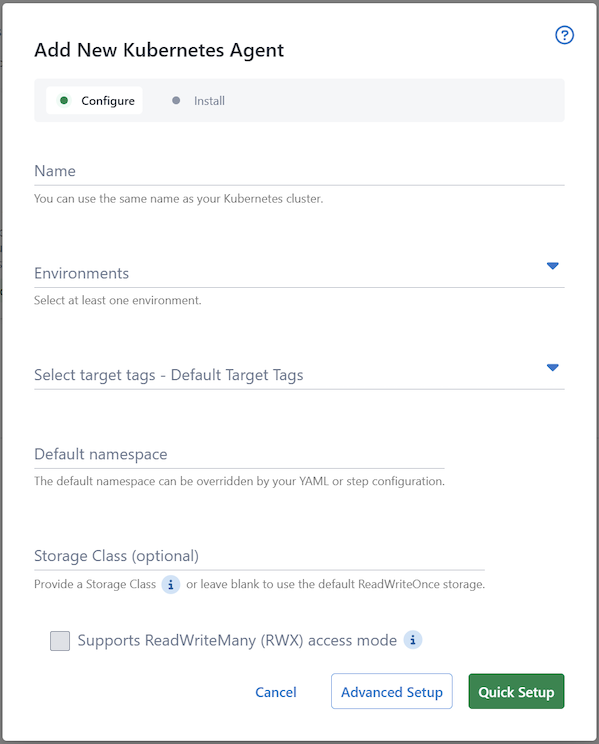Enable Supports ReadWriteMany (RWX) access mode checkbox
The width and height of the screenshot is (599, 744).
[x=60, y=641]
